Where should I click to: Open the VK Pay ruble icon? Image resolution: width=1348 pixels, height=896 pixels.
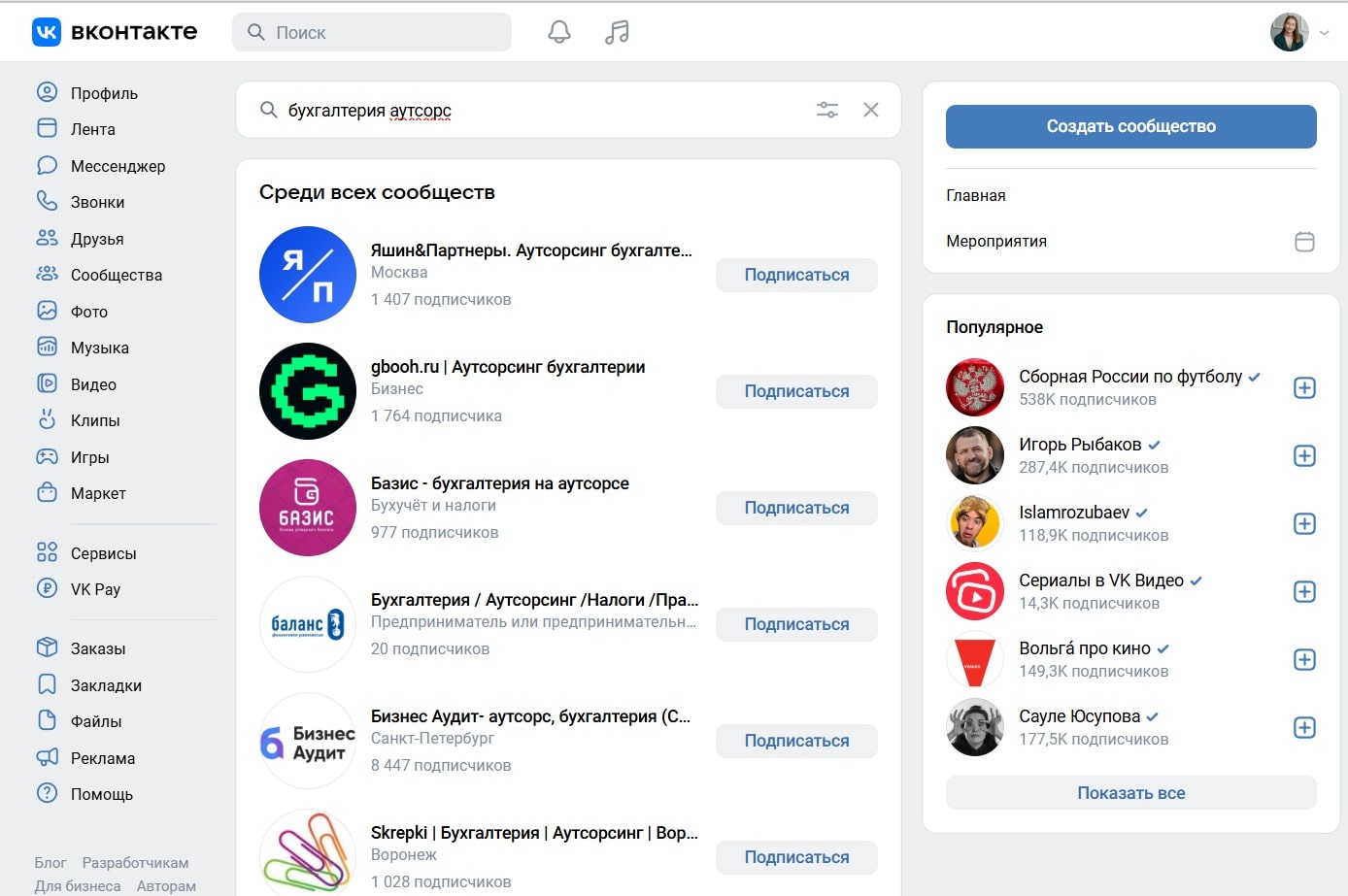47,588
